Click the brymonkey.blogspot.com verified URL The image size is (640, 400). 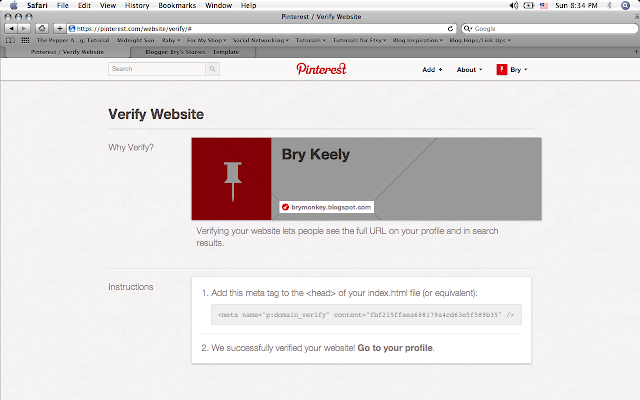(x=331, y=207)
